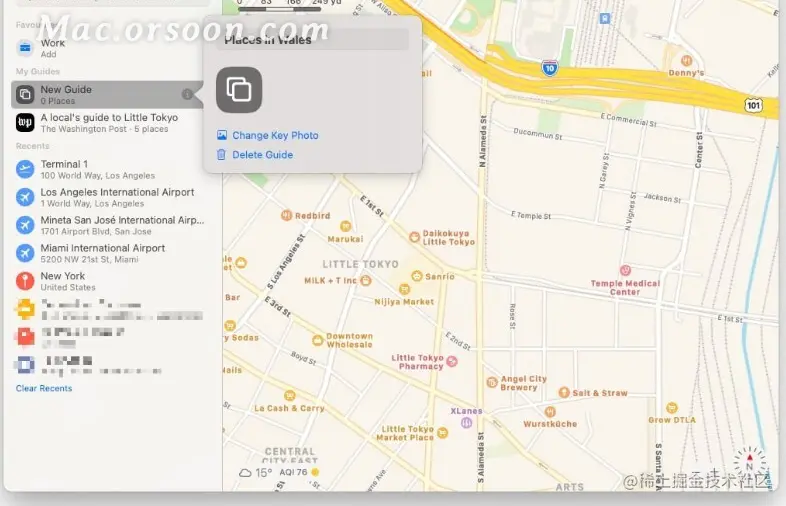Choose Delete Guide
This screenshot has height=506, width=786.
pyautogui.click(x=255, y=155)
